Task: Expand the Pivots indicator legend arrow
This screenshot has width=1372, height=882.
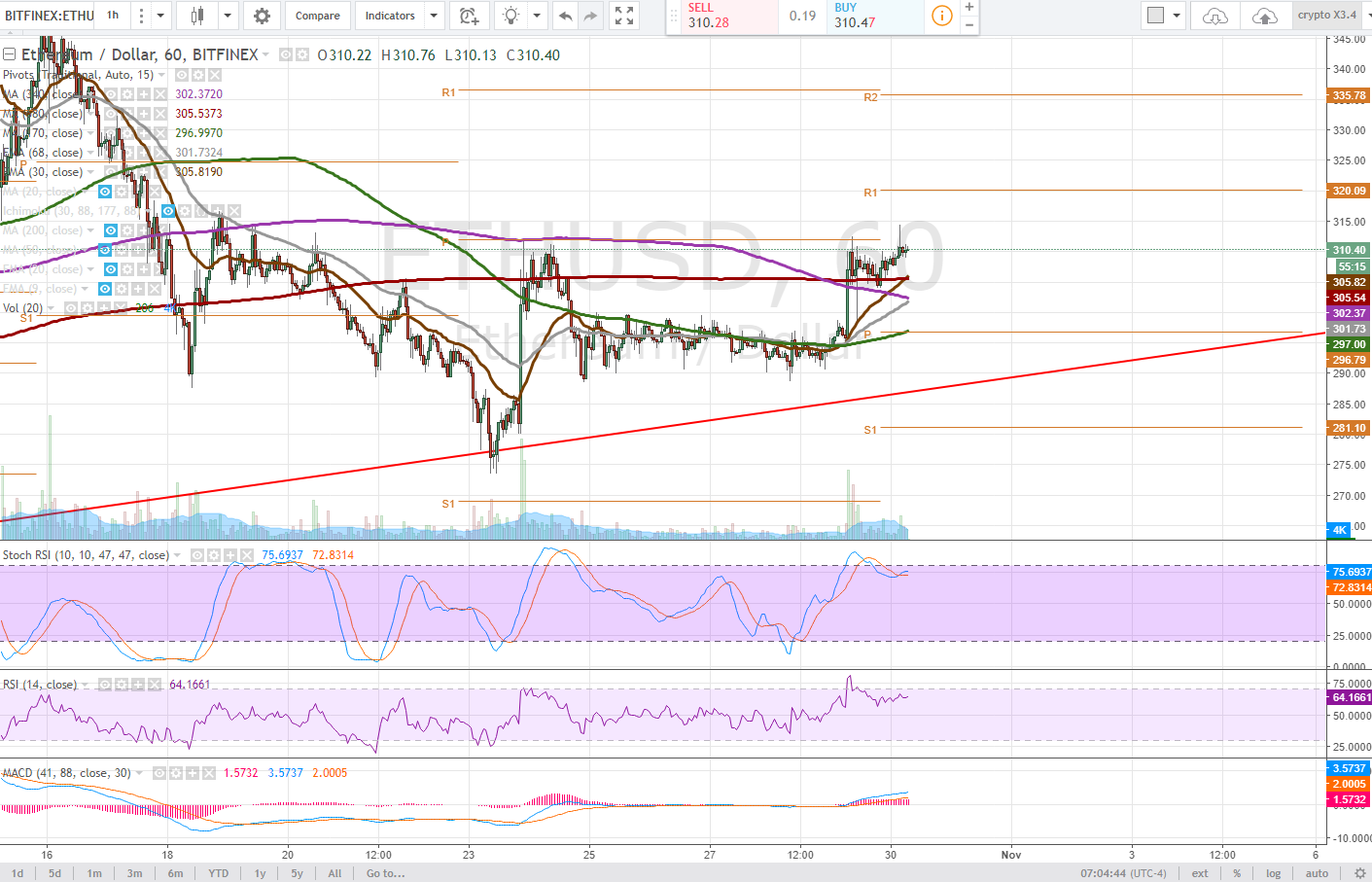Action: (161, 75)
